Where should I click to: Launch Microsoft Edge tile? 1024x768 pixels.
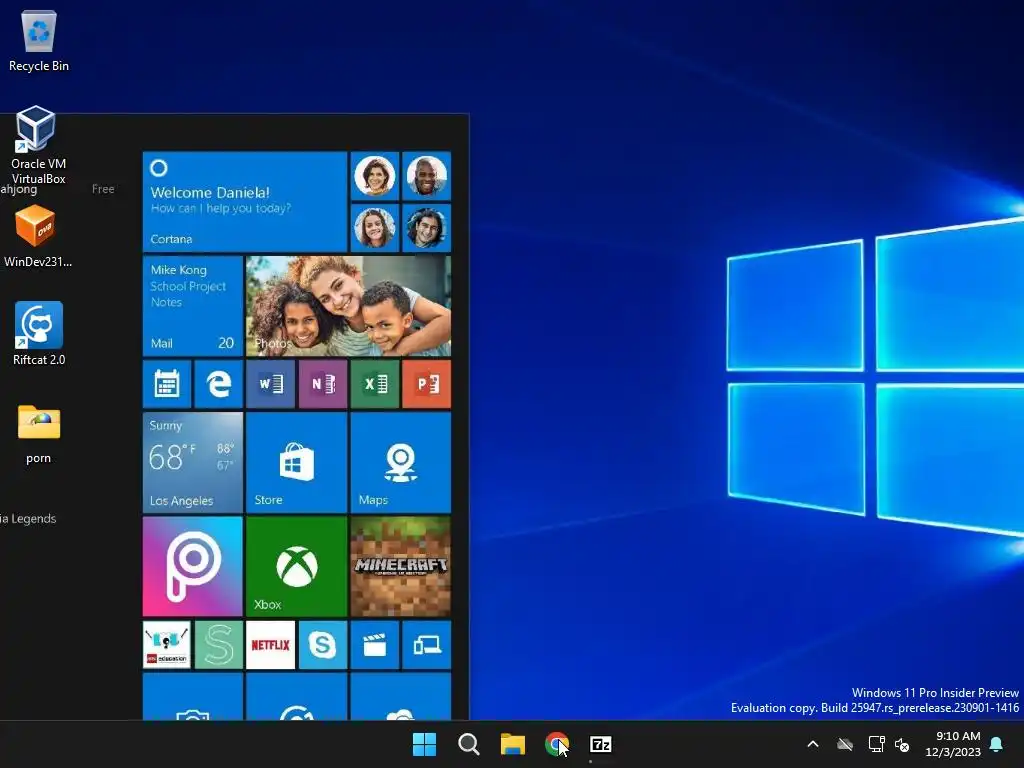(219, 384)
